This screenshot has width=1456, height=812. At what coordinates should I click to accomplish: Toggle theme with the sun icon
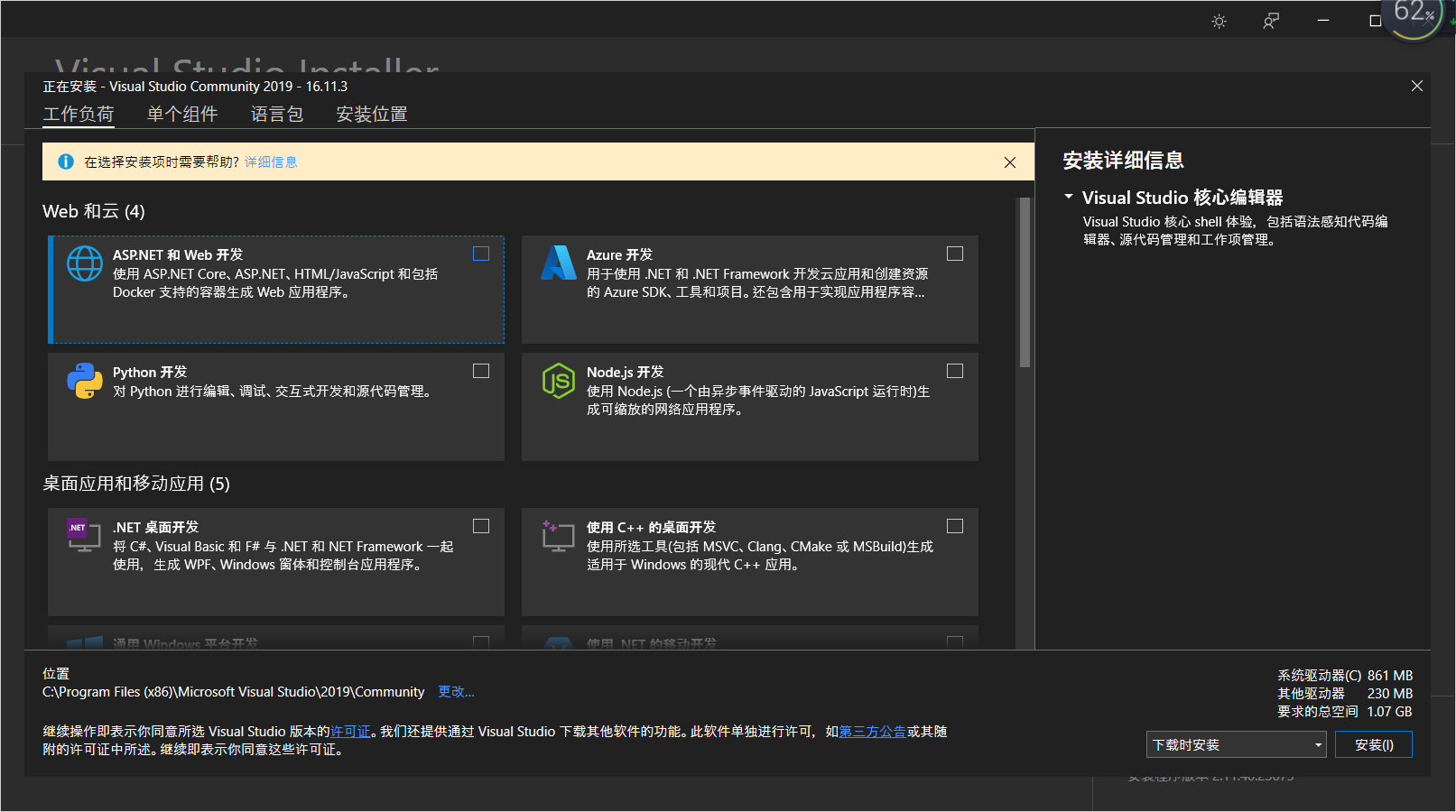1220,21
